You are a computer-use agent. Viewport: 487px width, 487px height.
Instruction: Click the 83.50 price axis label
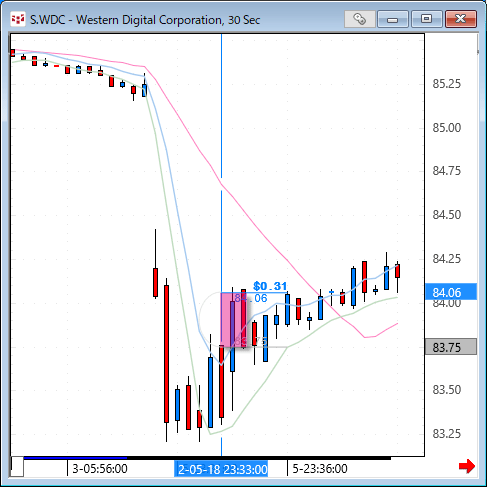(x=447, y=389)
